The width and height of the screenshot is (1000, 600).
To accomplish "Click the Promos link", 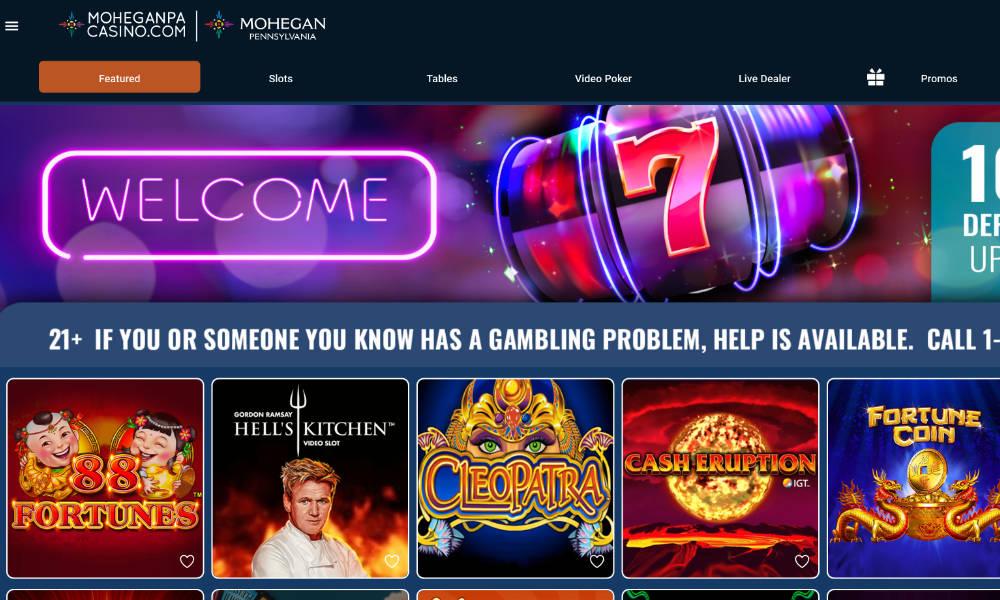I will pyautogui.click(x=939, y=78).
